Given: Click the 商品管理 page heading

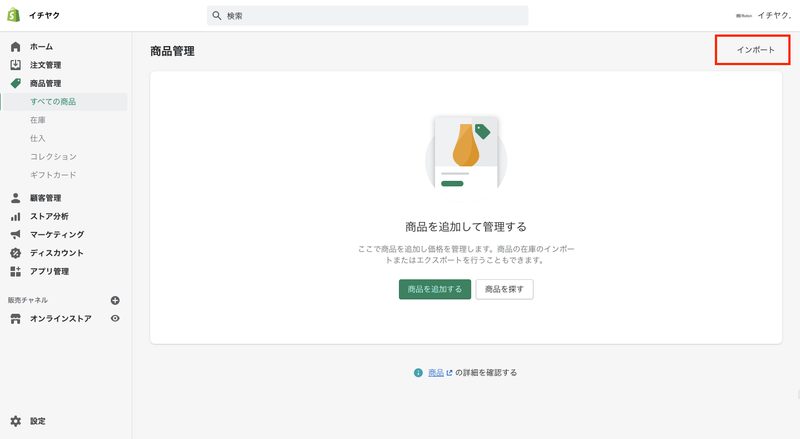Looking at the screenshot, I should (x=172, y=51).
